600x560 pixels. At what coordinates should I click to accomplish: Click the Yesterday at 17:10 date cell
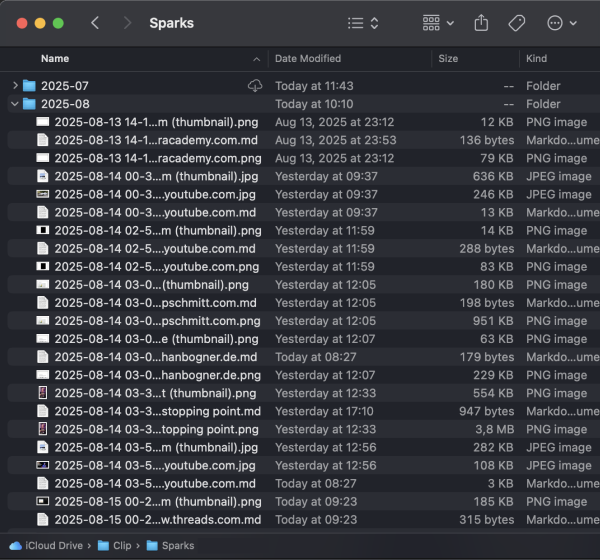[x=324, y=411]
